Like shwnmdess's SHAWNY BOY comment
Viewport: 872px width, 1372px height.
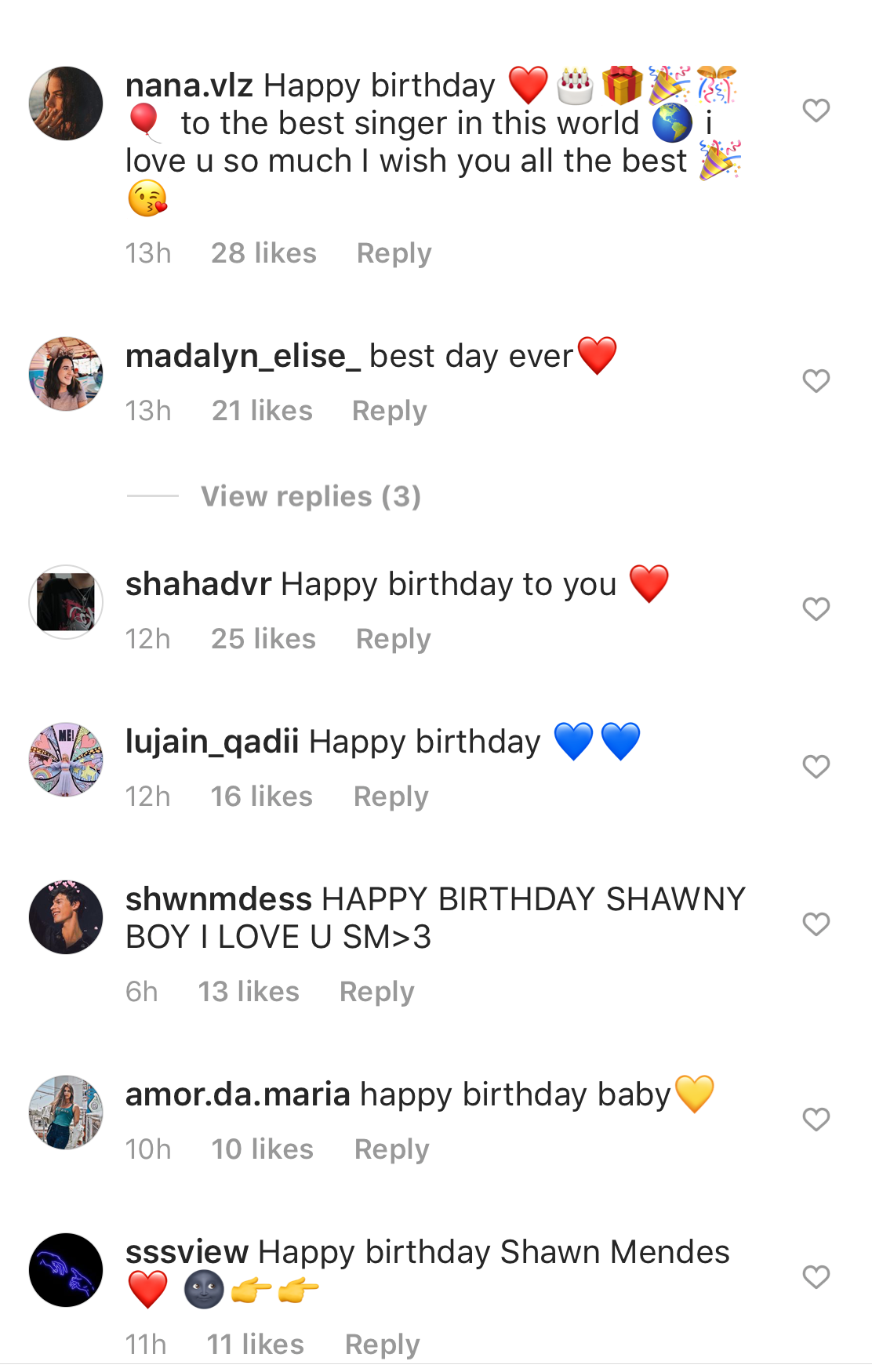(x=816, y=924)
